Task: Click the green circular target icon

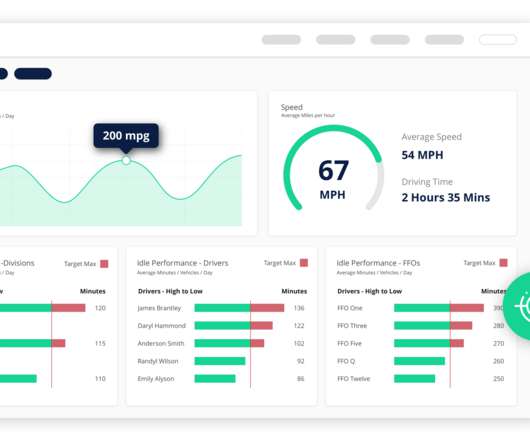Action: pos(517,306)
